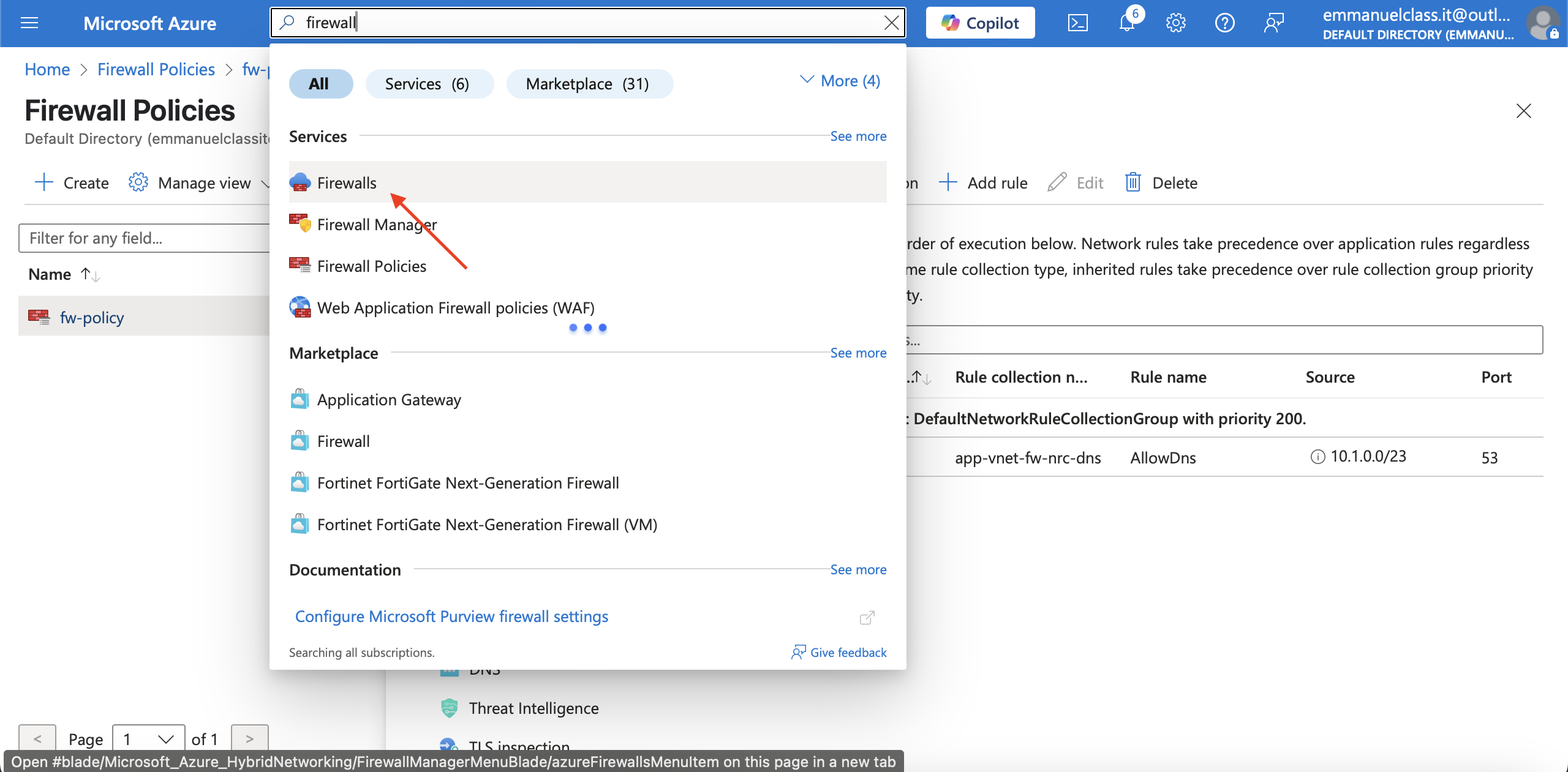
Task: Open portal settings gear
Action: click(x=1175, y=23)
